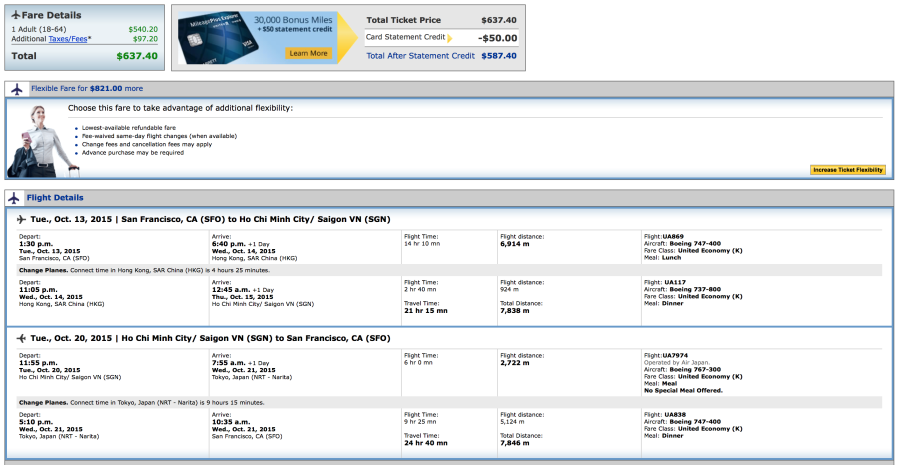Click the 7,838 m total distance

pos(515,311)
